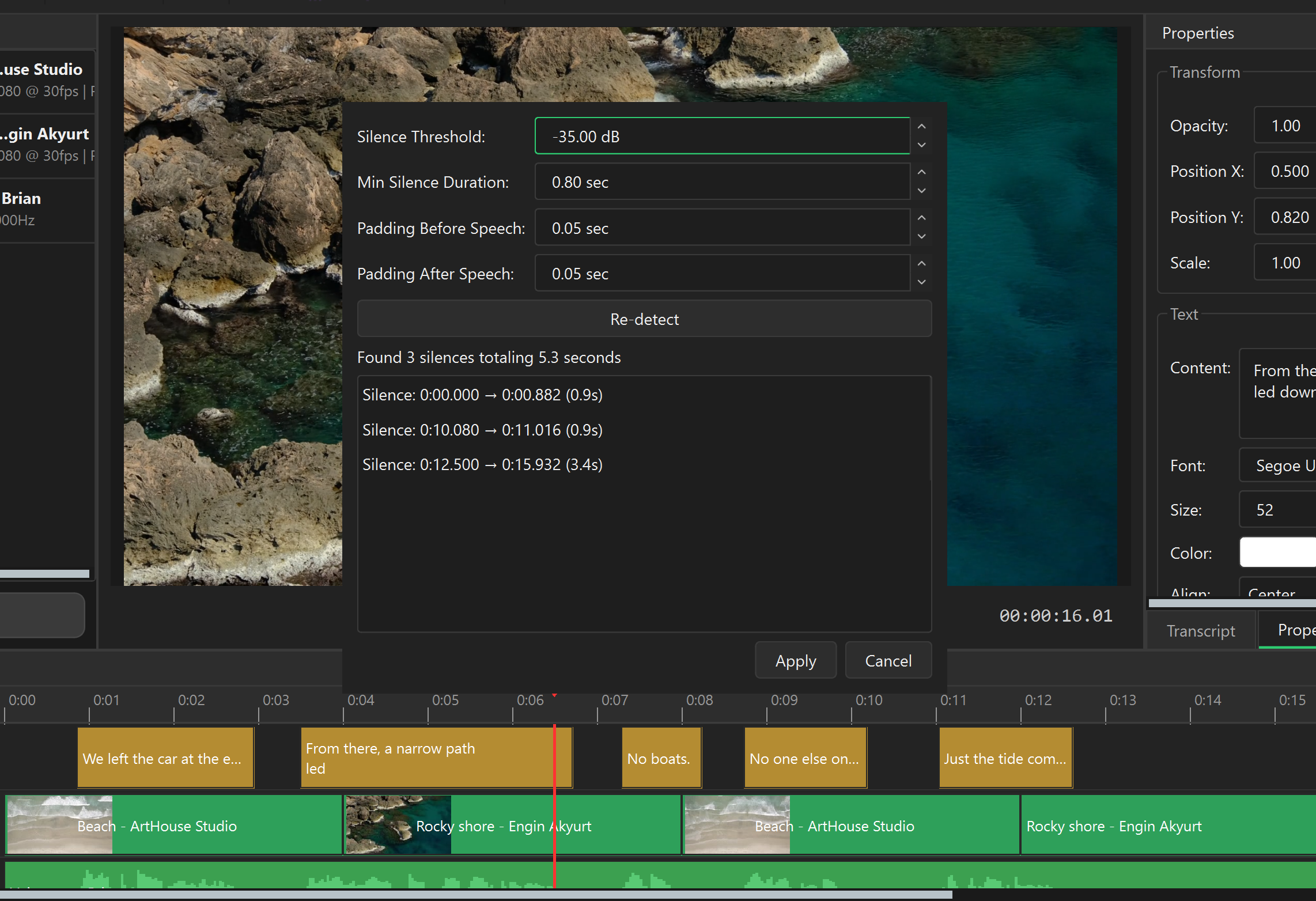Click the red playhead marker on the timeline ruler
The width and height of the screenshot is (1316, 901).
tap(554, 696)
